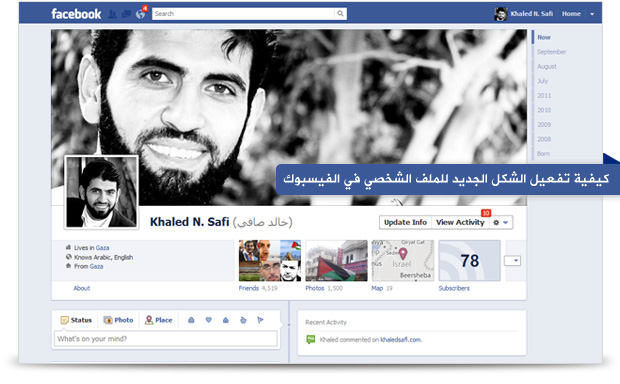Jump to 2009 on the timeline
The height and width of the screenshot is (384, 620).
(544, 125)
